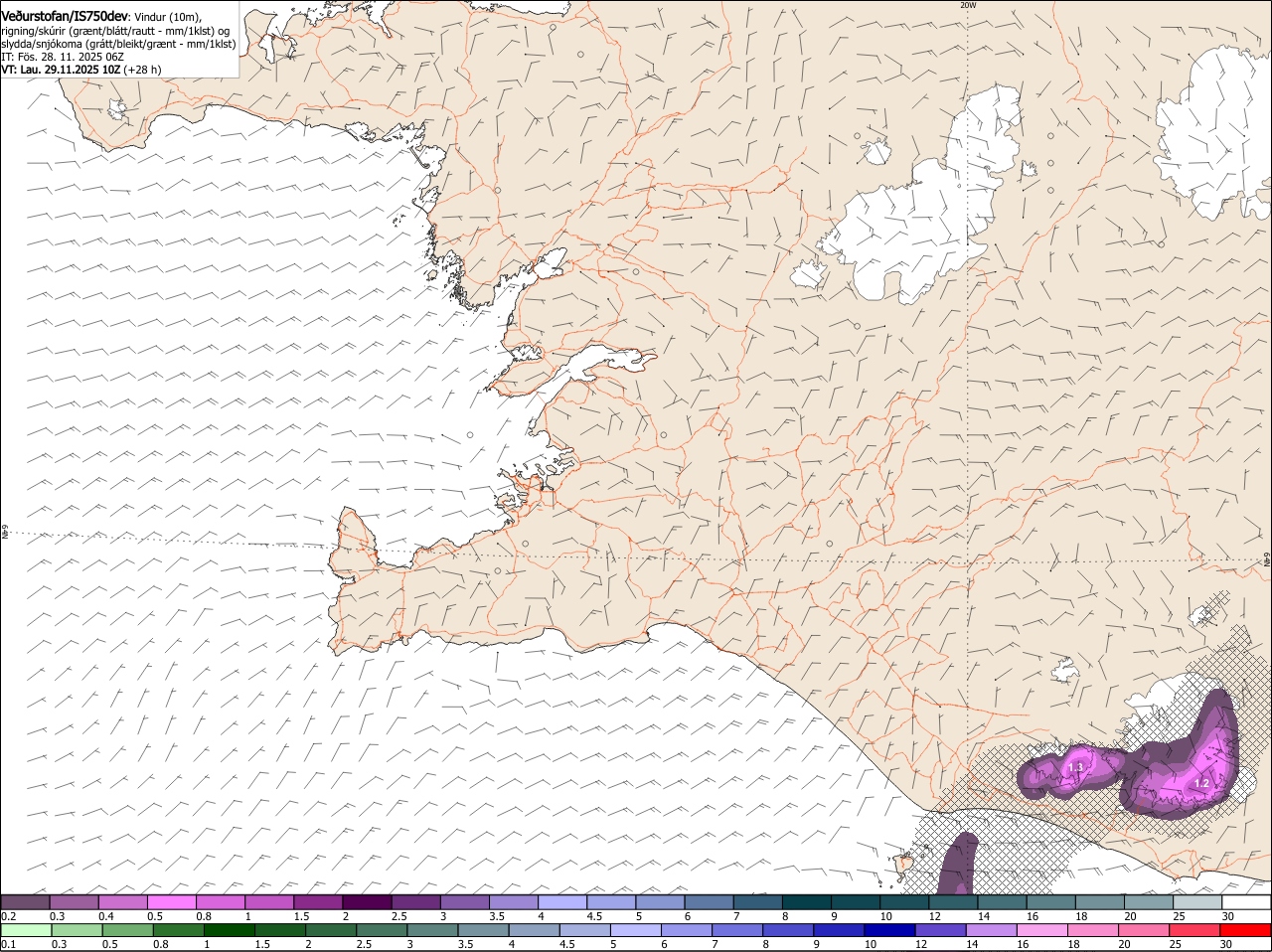The width and height of the screenshot is (1272, 952).
Task: Click the 'slydda/snjókoma' legend description line
Action: point(118,44)
